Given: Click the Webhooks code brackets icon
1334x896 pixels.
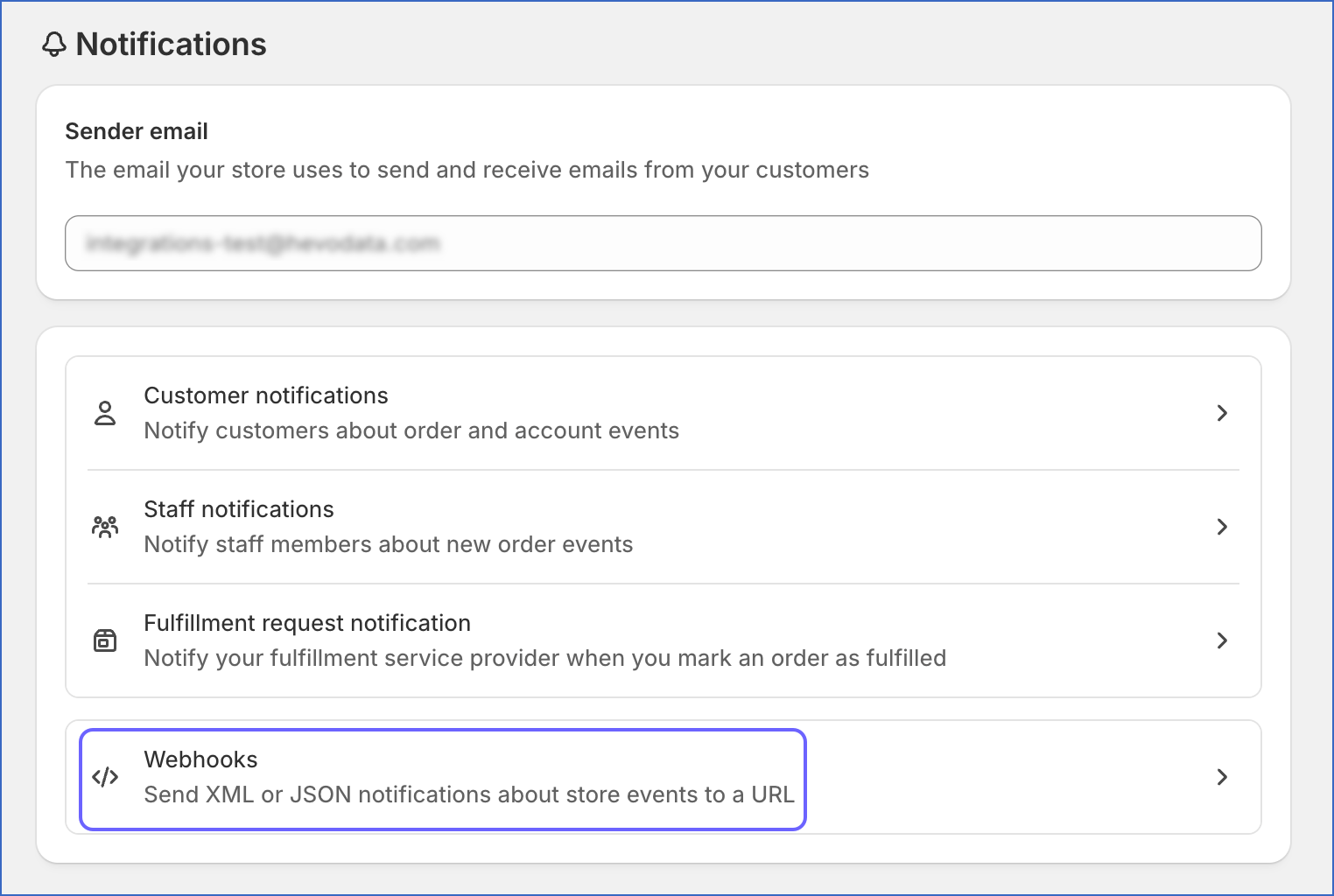Looking at the screenshot, I should 105,777.
